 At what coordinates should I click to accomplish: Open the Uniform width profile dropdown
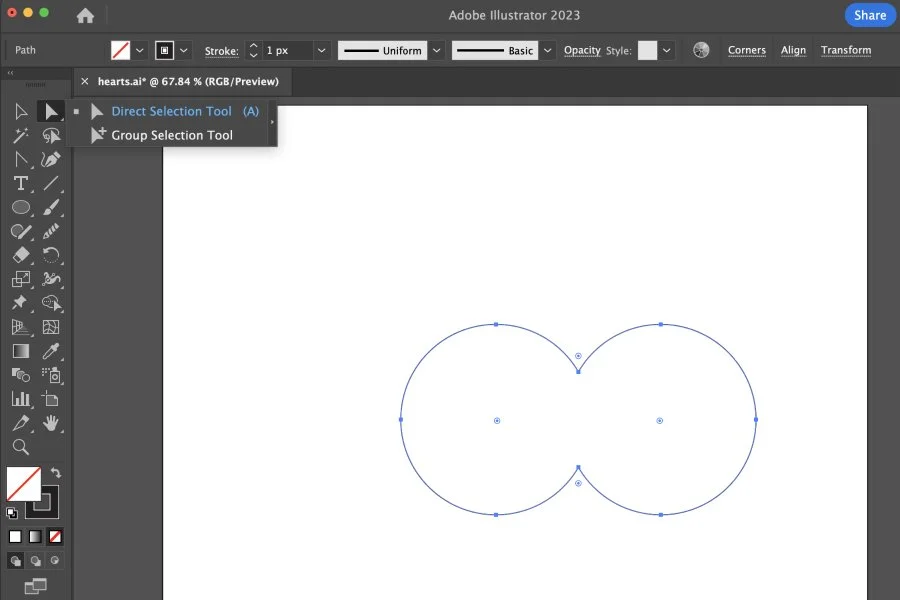(436, 51)
